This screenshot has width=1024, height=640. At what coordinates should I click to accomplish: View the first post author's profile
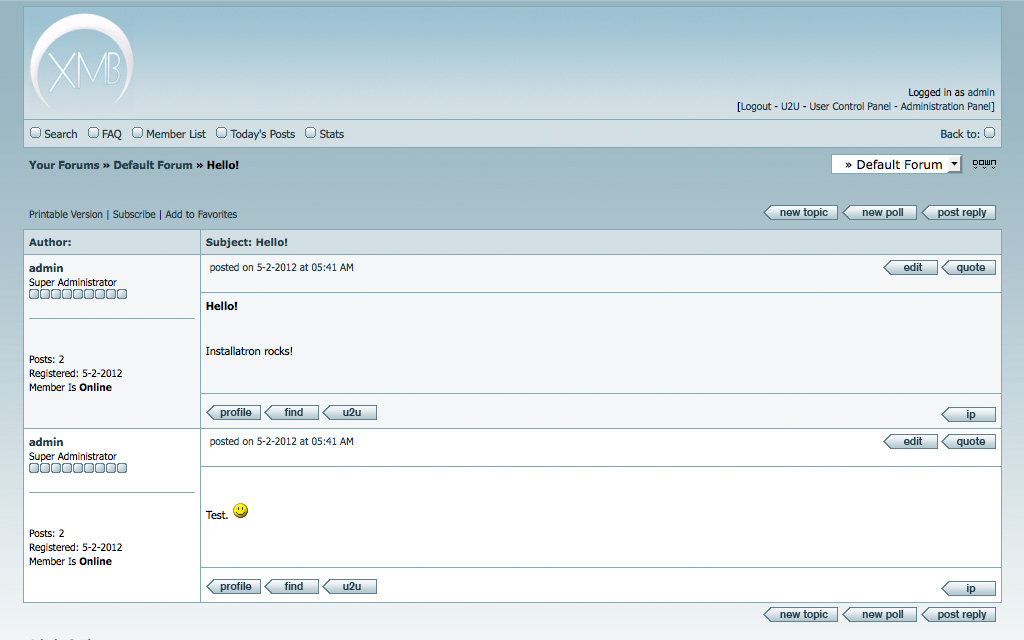[x=235, y=413]
